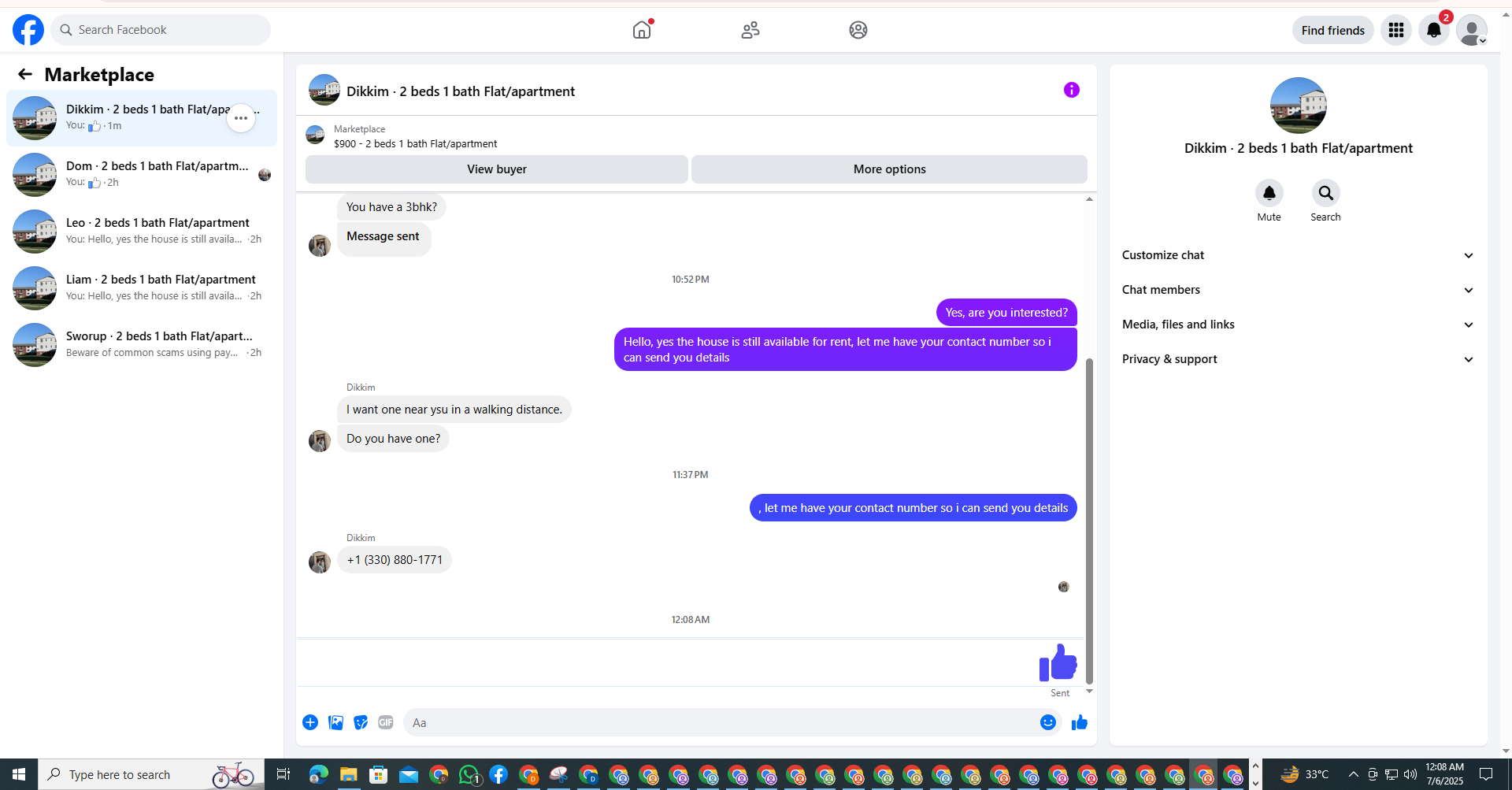The width and height of the screenshot is (1512, 790).
Task: Click Dikkim's avatar beside the phone number
Action: [320, 562]
